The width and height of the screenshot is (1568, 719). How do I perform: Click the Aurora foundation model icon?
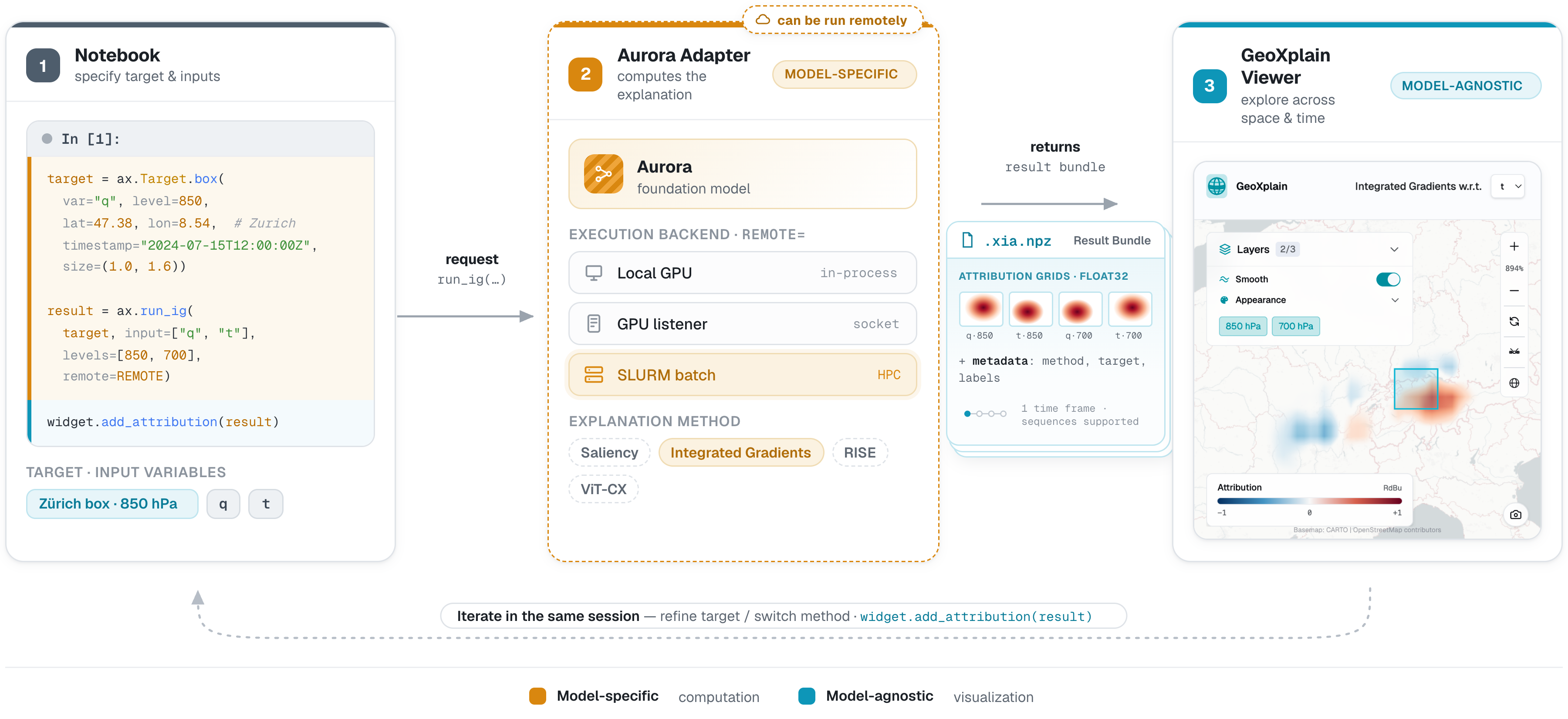(603, 173)
